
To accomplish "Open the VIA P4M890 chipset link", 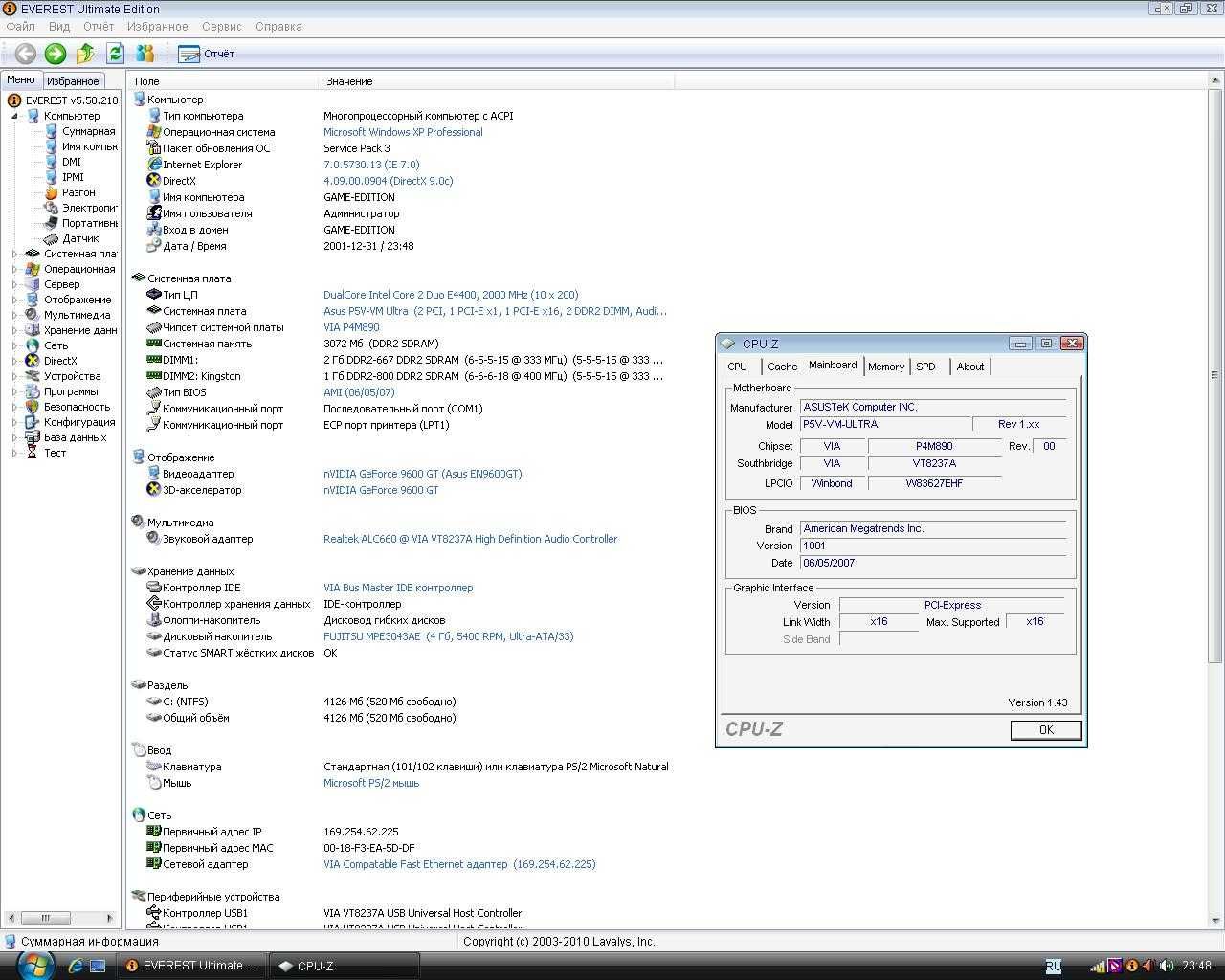I will pos(351,327).
